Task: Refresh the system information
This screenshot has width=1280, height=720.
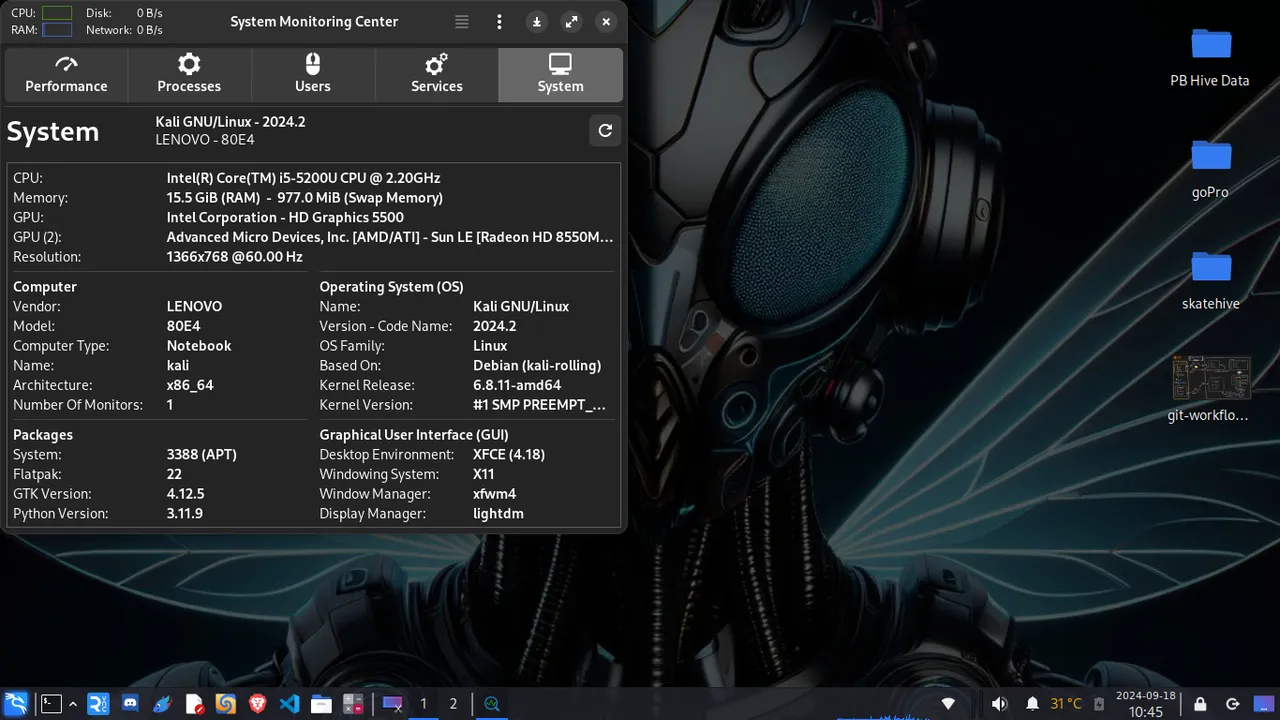Action: pos(605,130)
